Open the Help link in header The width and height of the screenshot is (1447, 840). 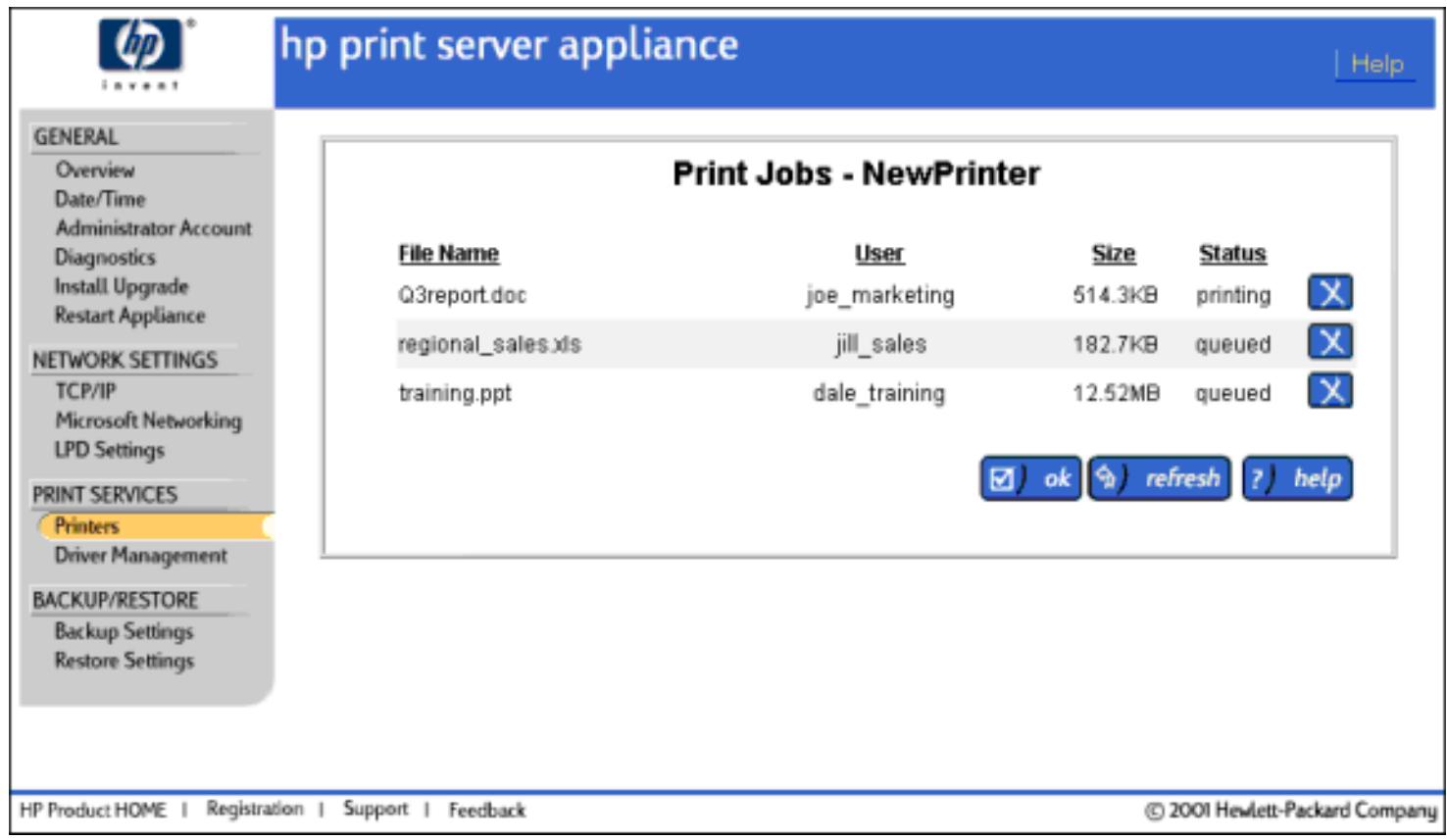tap(1376, 64)
